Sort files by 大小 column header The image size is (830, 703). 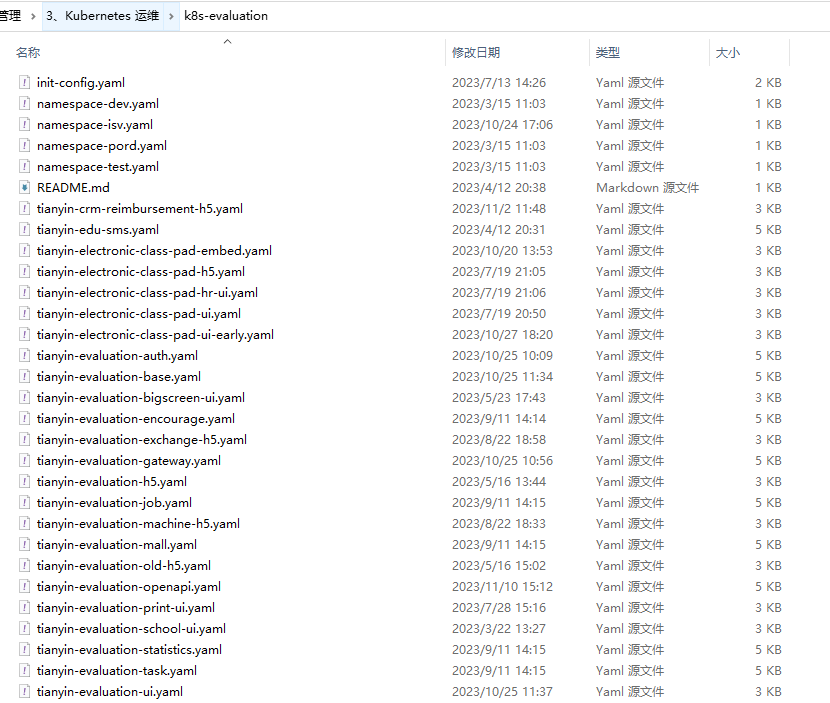[727, 53]
